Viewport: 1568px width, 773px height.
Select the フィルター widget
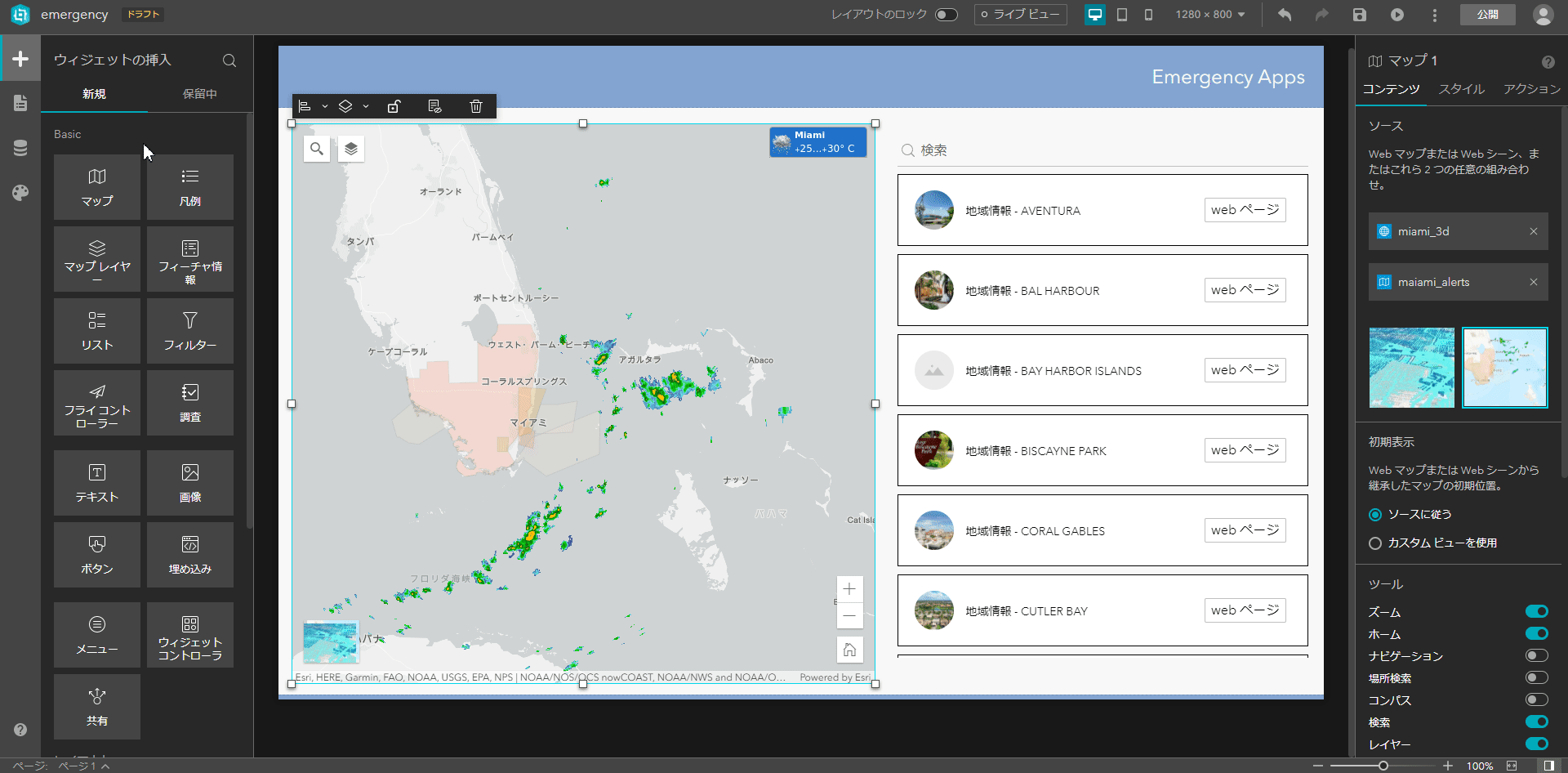[x=190, y=331]
